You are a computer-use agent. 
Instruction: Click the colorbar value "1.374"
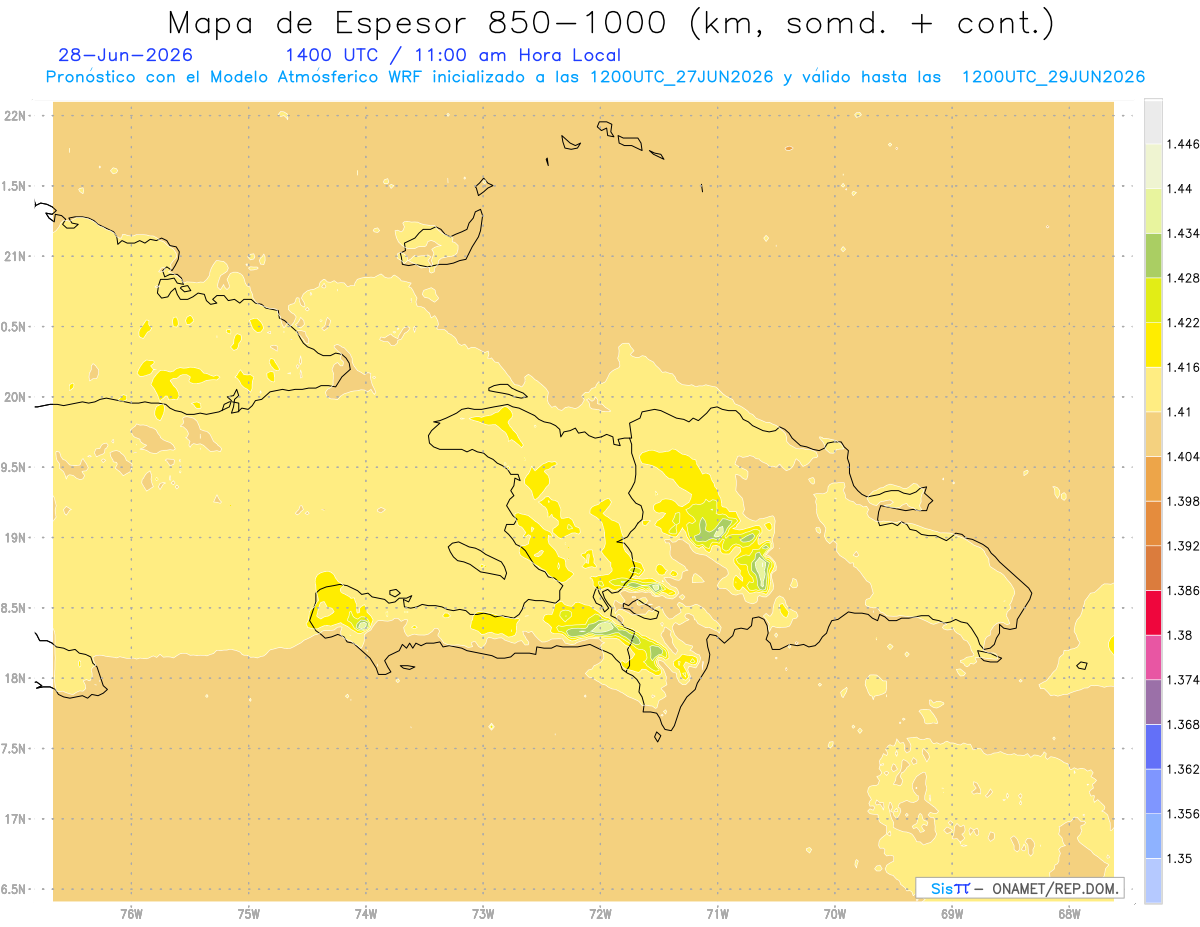coord(1183,680)
